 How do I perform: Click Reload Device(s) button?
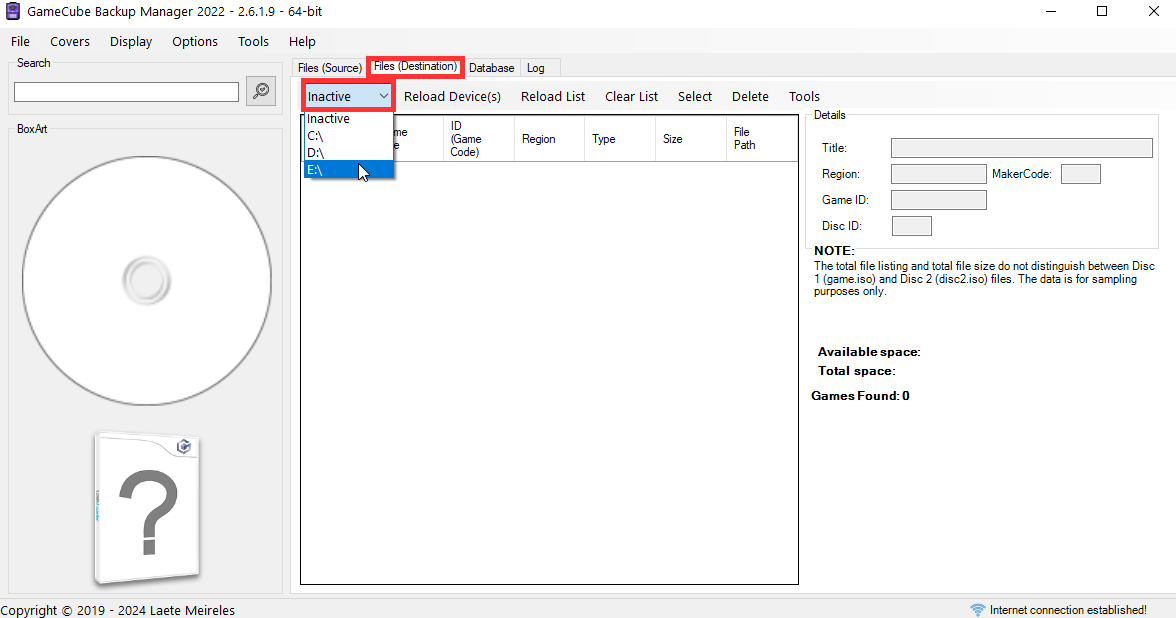(x=452, y=97)
